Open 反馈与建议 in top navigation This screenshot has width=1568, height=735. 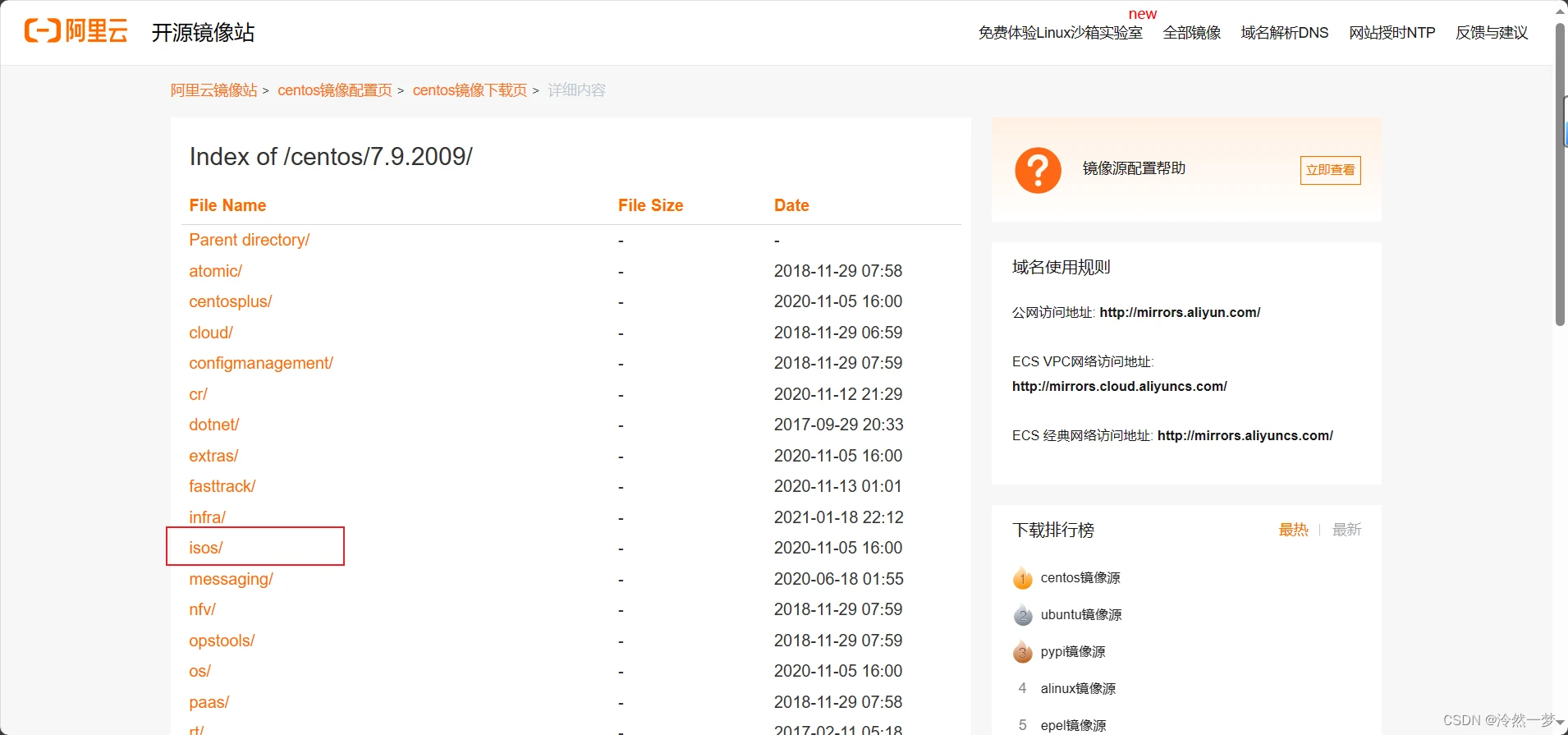pyautogui.click(x=1492, y=33)
